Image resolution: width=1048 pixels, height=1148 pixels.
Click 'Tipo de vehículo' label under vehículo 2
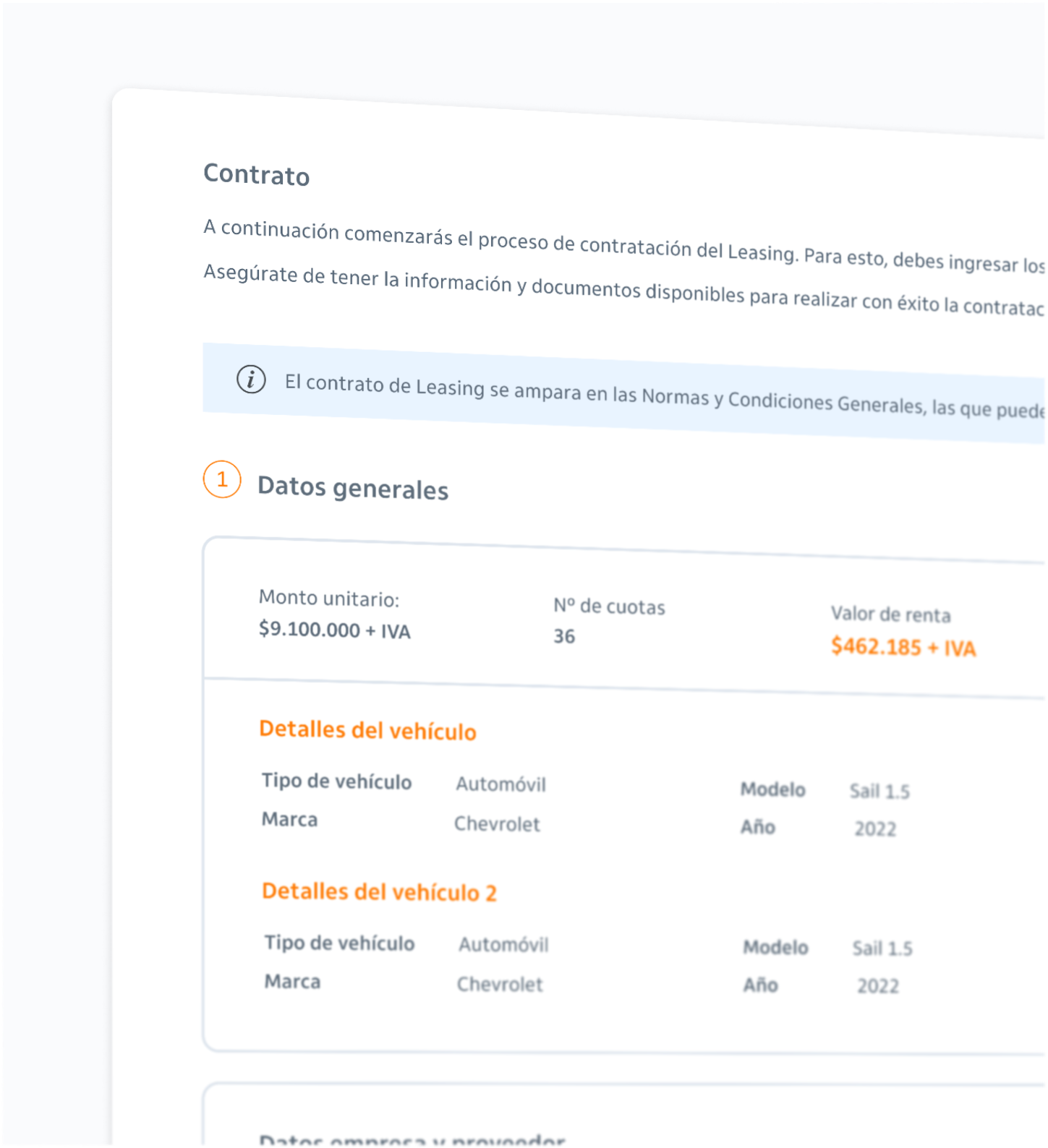click(x=339, y=943)
